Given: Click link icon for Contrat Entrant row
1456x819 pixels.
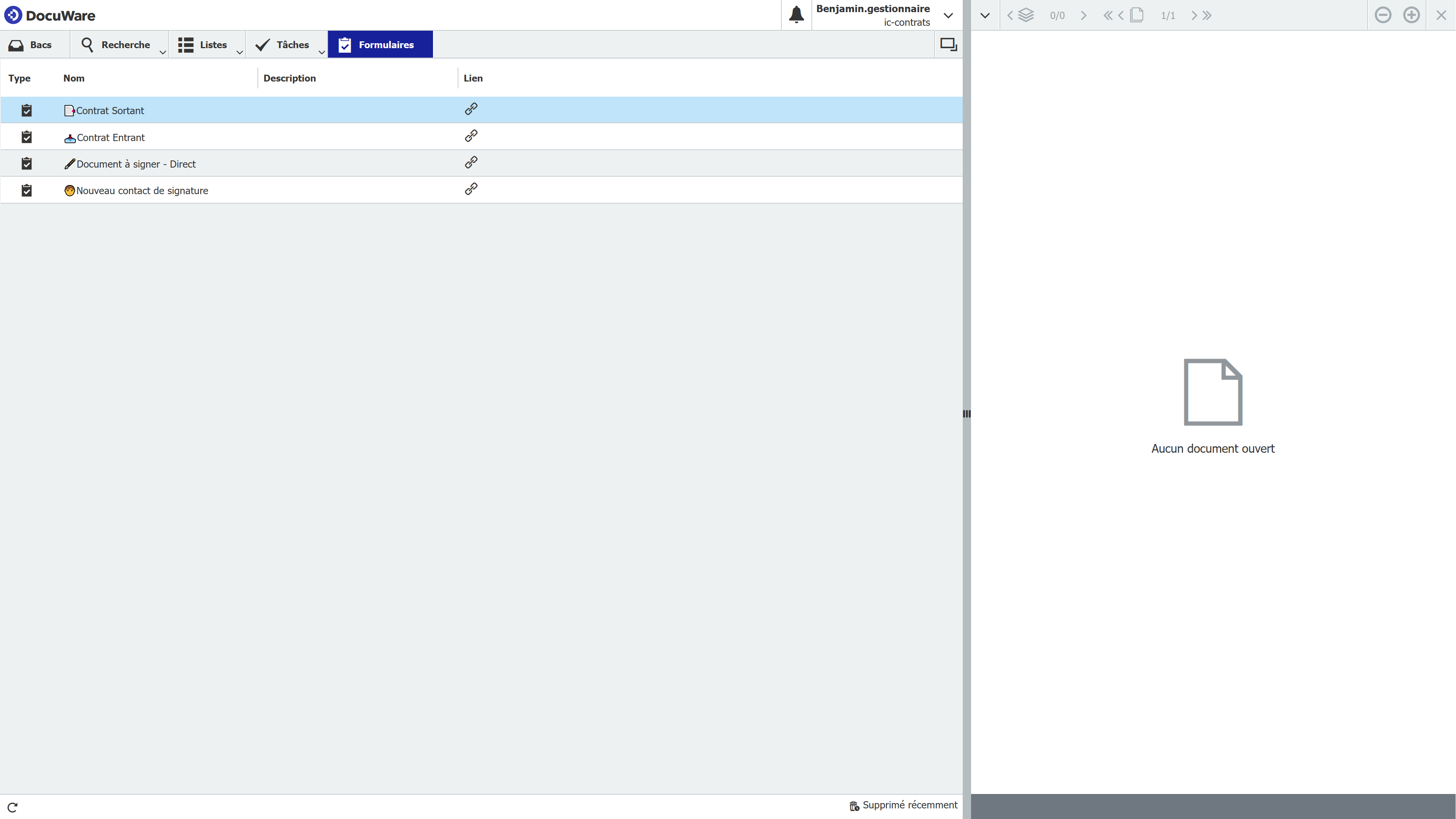Looking at the screenshot, I should coord(471,136).
